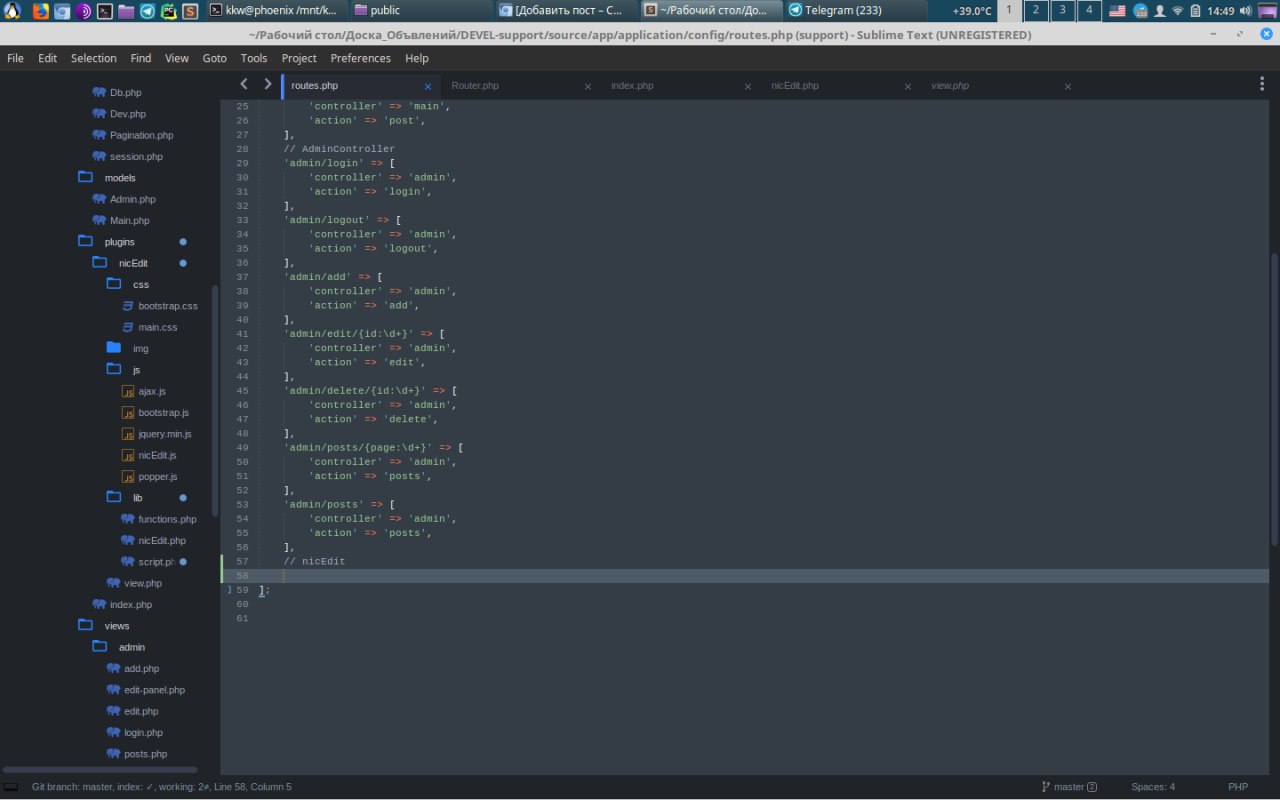Launch Chromium from the taskbar

click(x=62, y=11)
